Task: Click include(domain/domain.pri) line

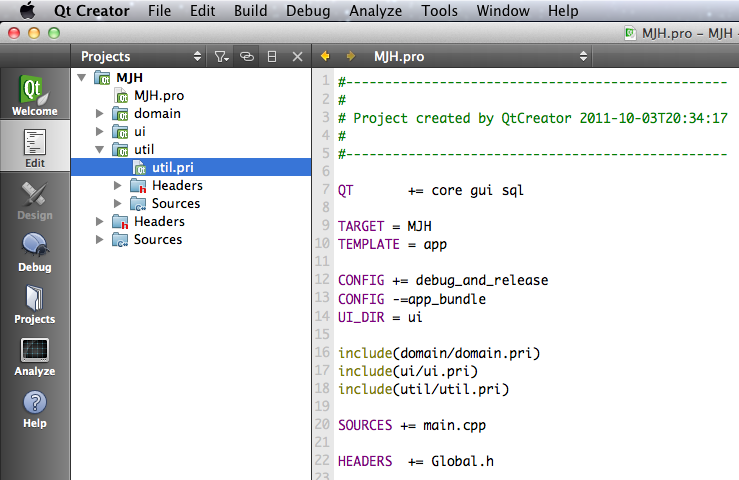Action: (x=439, y=353)
